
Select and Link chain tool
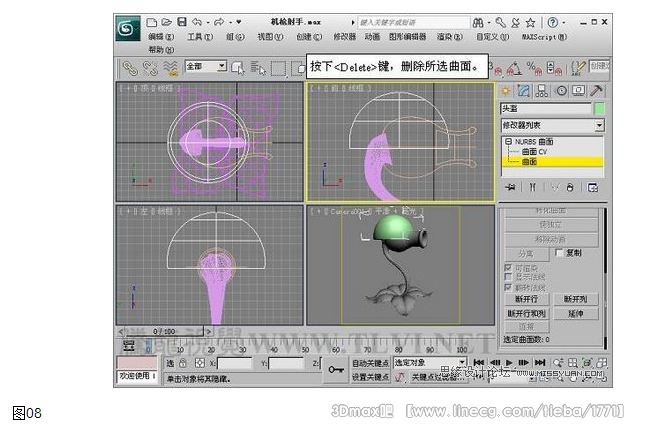coord(130,68)
